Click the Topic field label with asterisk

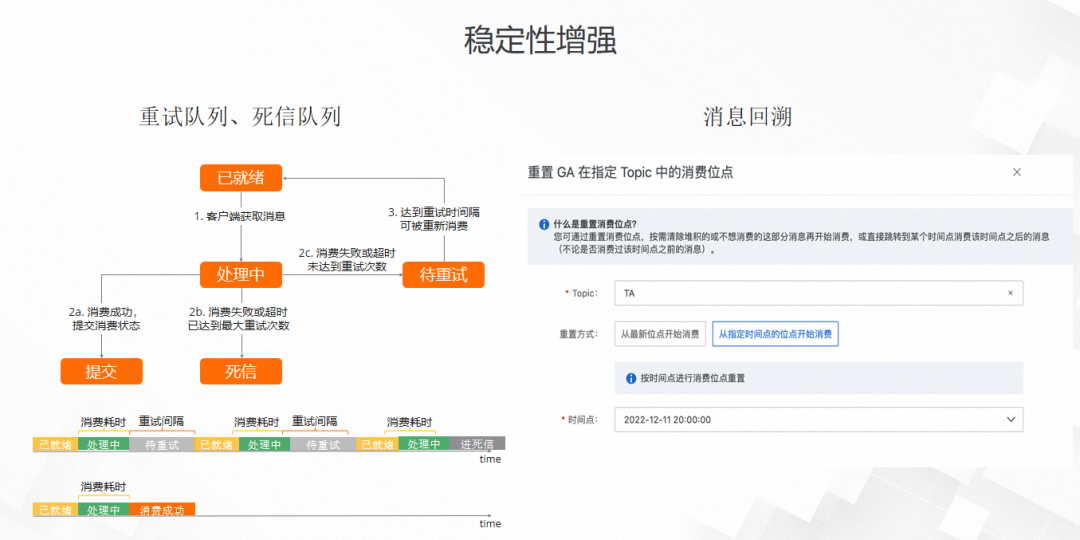point(581,293)
